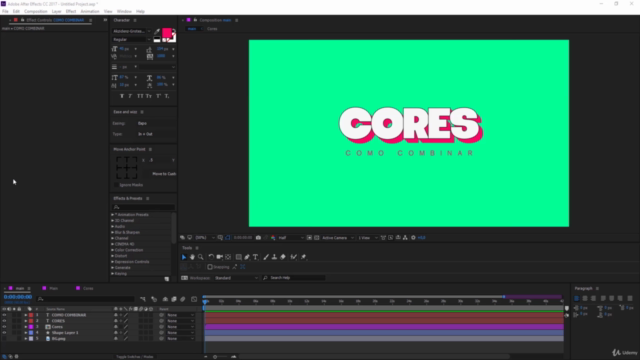Click the Move to Comp button
640x360 pixels.
pos(164,174)
